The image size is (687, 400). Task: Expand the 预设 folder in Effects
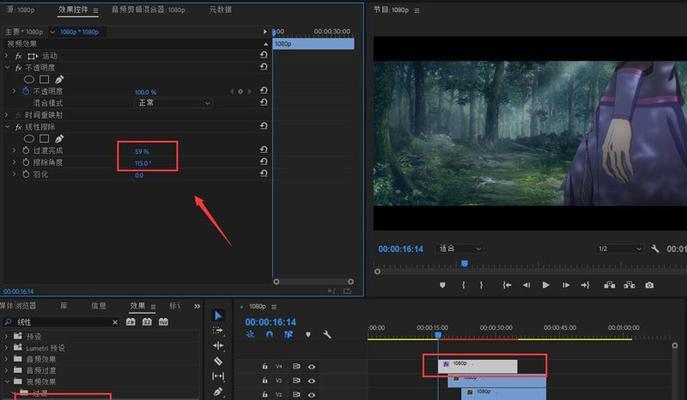(x=6, y=336)
